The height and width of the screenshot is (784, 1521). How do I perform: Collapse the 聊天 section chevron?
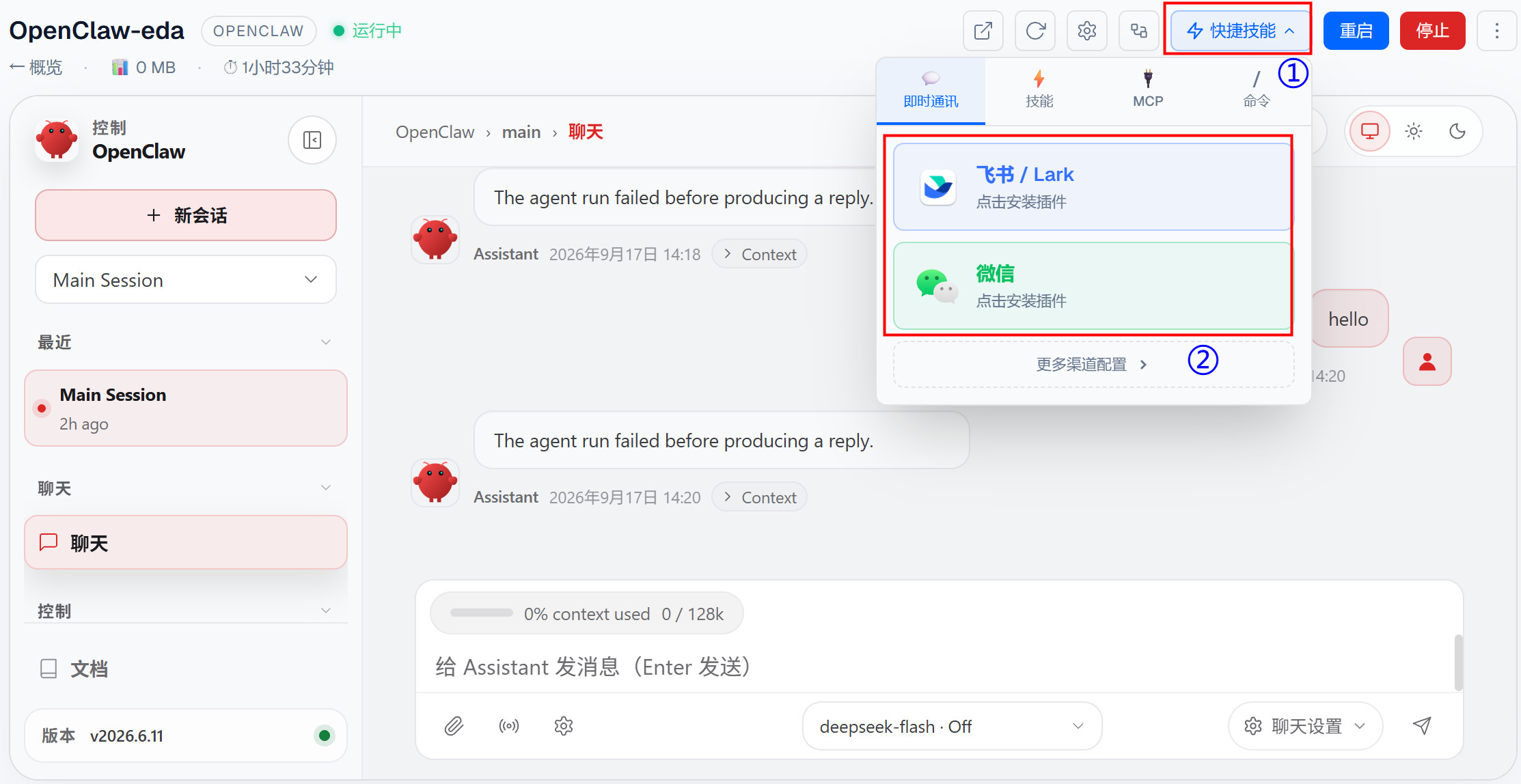click(x=326, y=488)
